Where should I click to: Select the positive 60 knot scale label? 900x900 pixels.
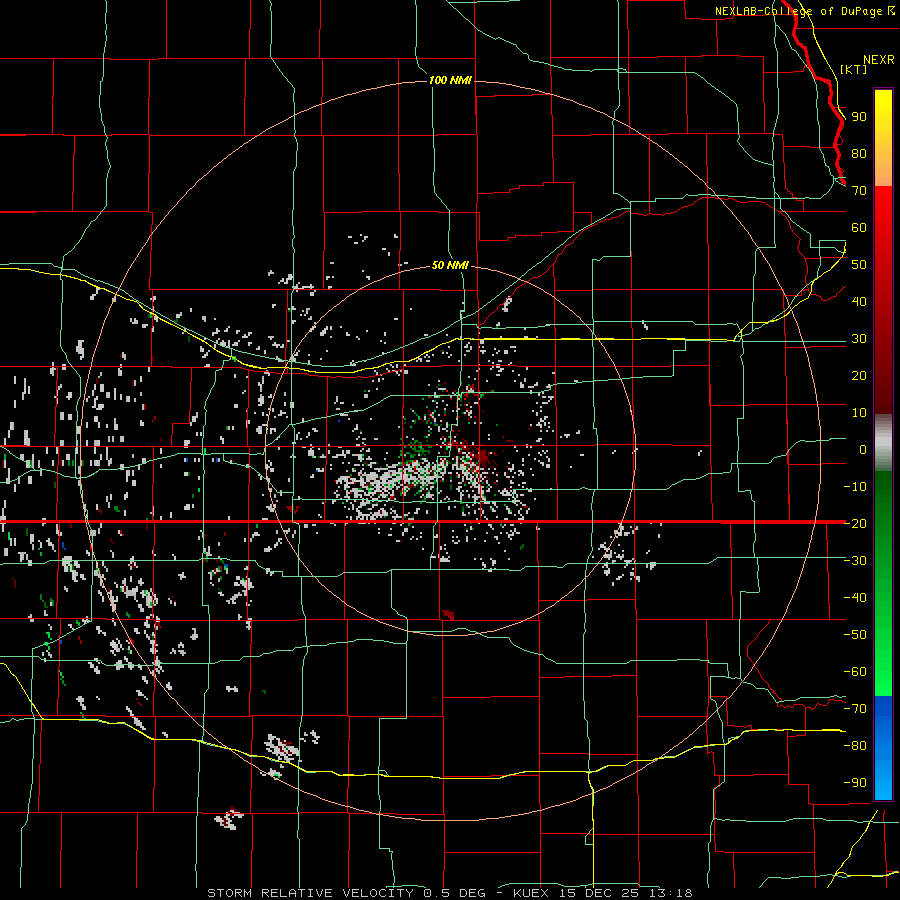click(x=859, y=227)
